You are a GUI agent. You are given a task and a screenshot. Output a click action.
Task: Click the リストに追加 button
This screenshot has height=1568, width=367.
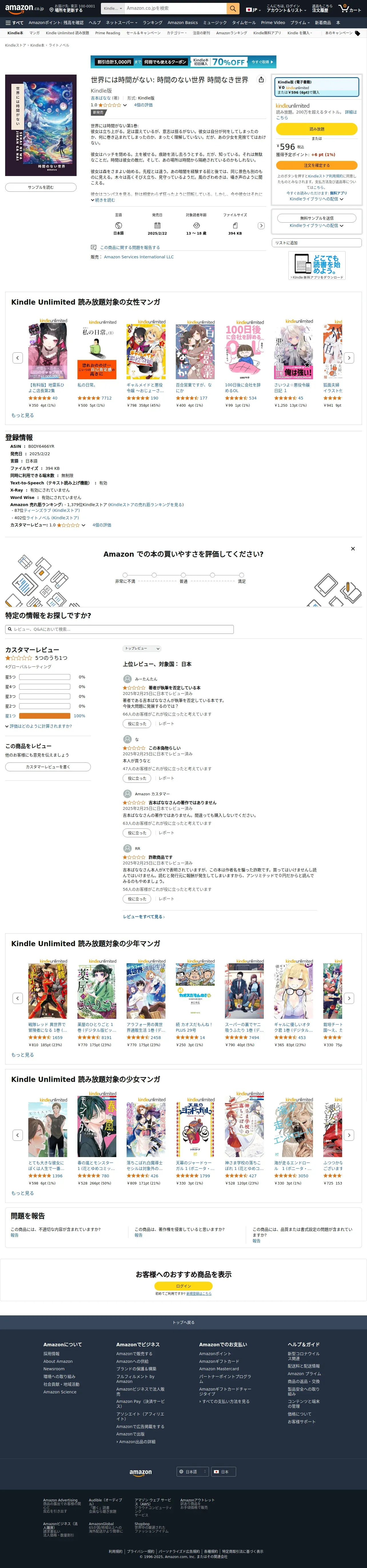click(316, 243)
